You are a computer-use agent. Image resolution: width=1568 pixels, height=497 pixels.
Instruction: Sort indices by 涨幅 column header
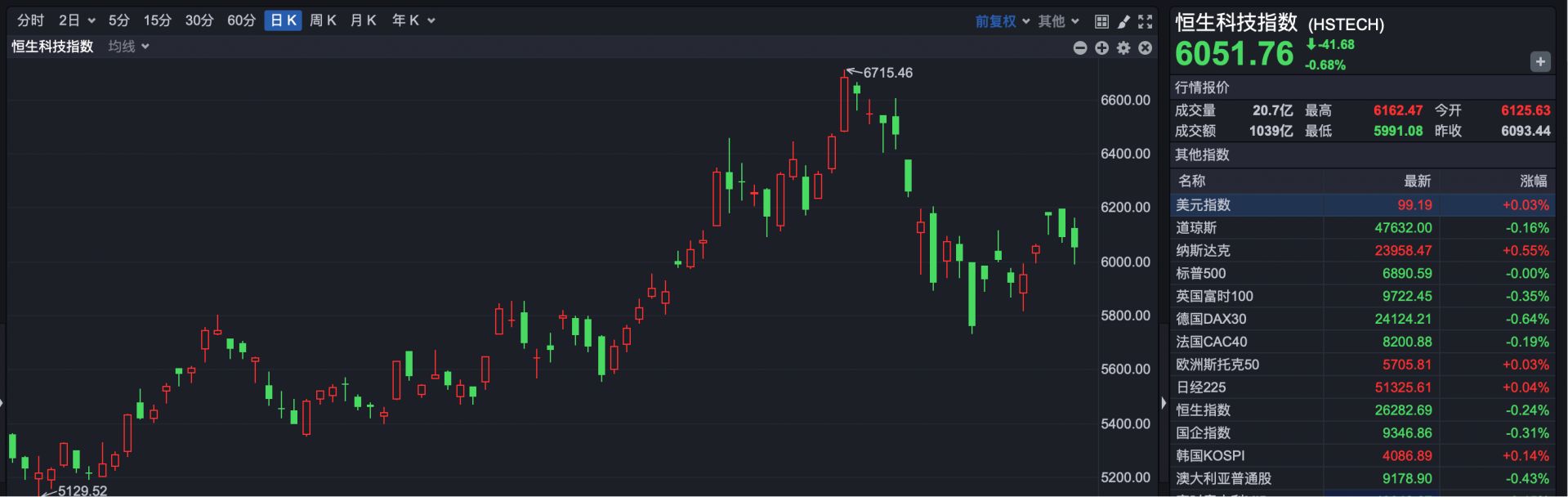pyautogui.click(x=1533, y=181)
